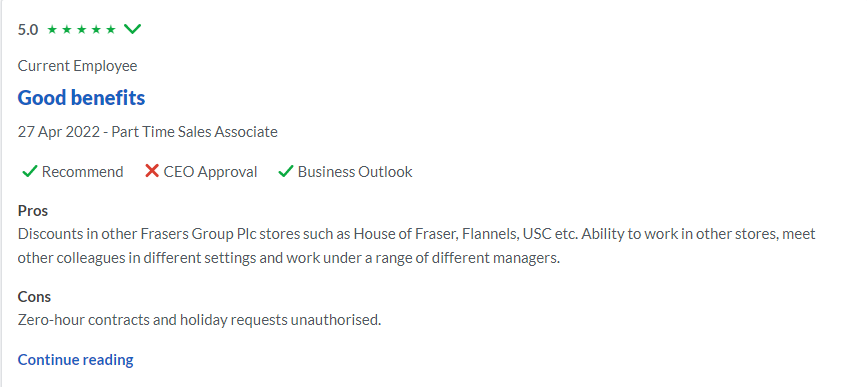867x387 pixels.
Task: Click the first green rating star
Action: pos(52,29)
